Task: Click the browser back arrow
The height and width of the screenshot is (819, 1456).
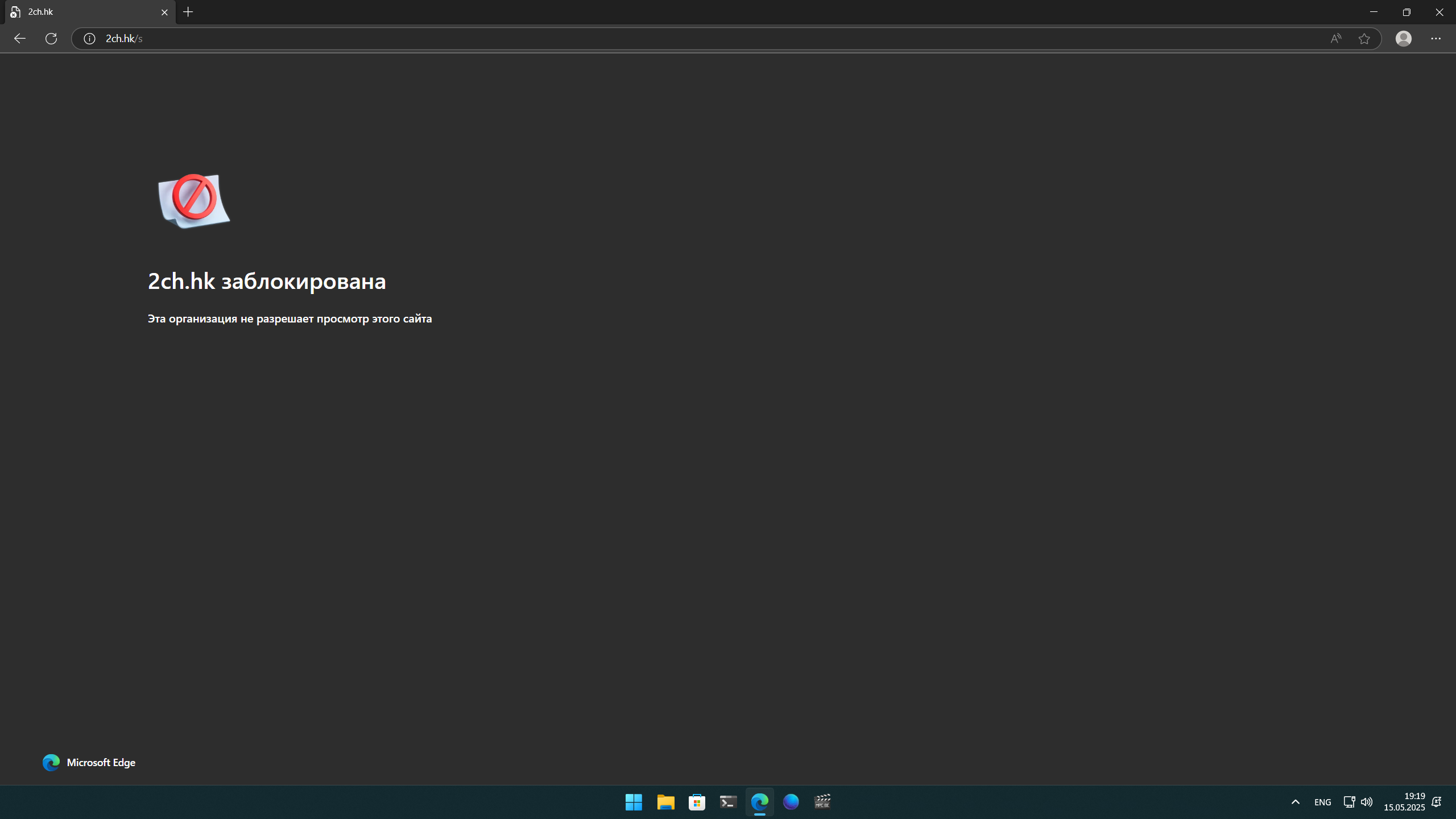Action: 20,39
